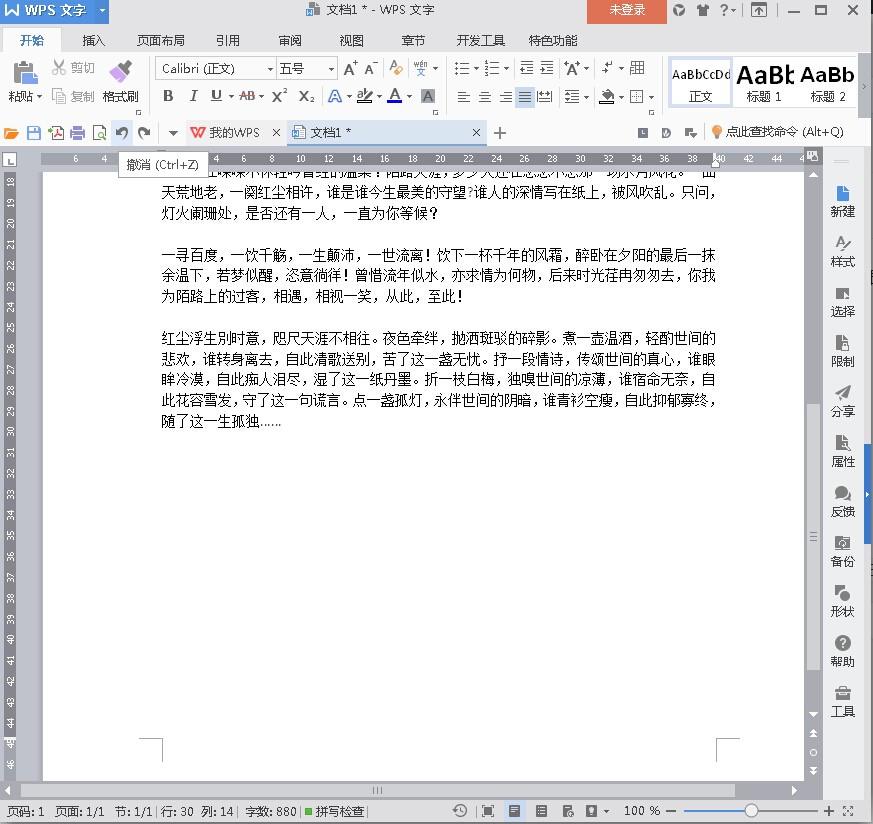Click the 未登录 login button
Viewport: 873px width, 824px height.
tap(627, 10)
